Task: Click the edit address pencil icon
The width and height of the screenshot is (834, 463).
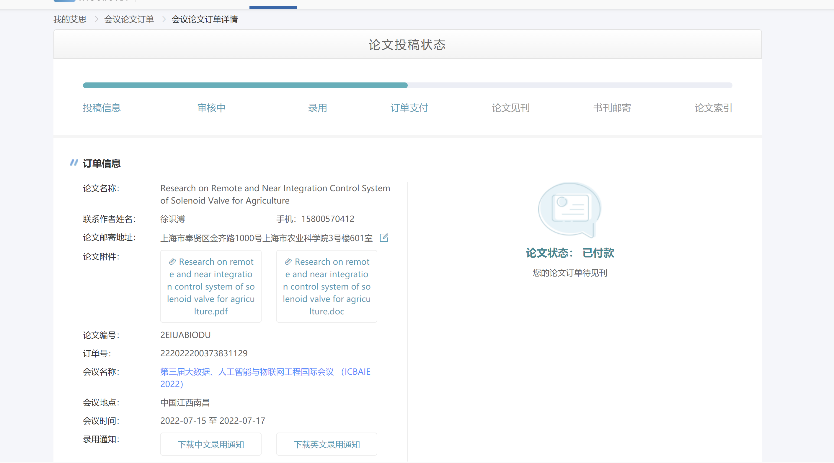Action: point(384,238)
